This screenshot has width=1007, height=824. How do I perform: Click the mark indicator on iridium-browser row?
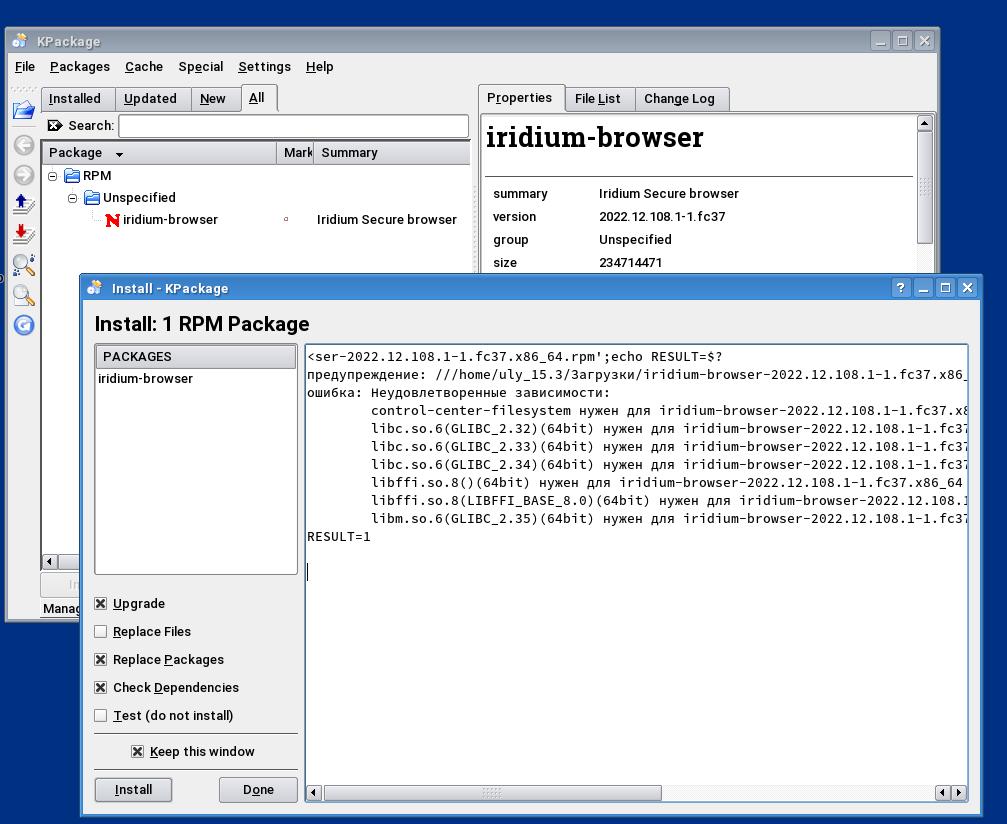[x=286, y=220]
